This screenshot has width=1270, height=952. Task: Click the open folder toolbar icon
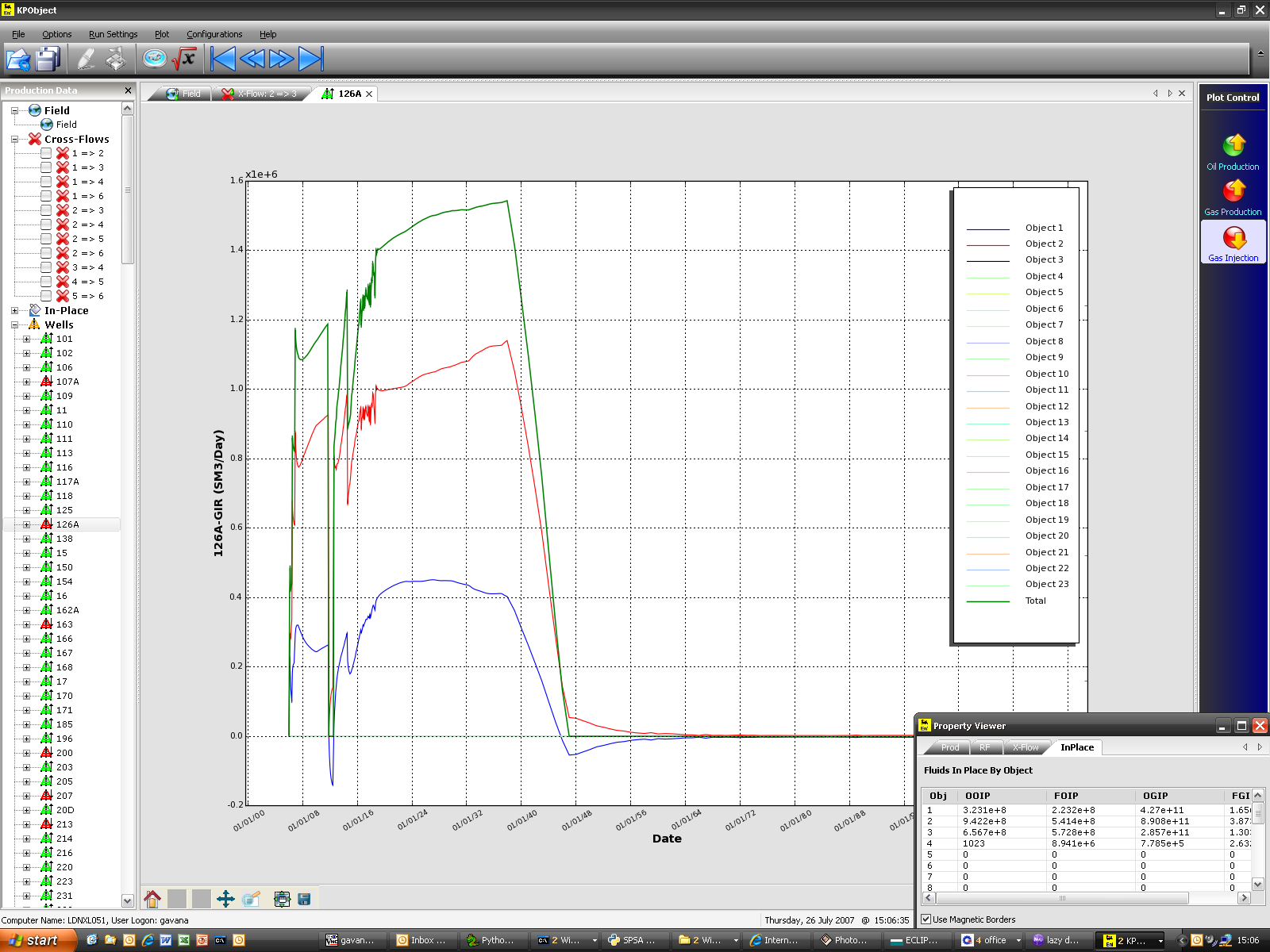pos(17,59)
